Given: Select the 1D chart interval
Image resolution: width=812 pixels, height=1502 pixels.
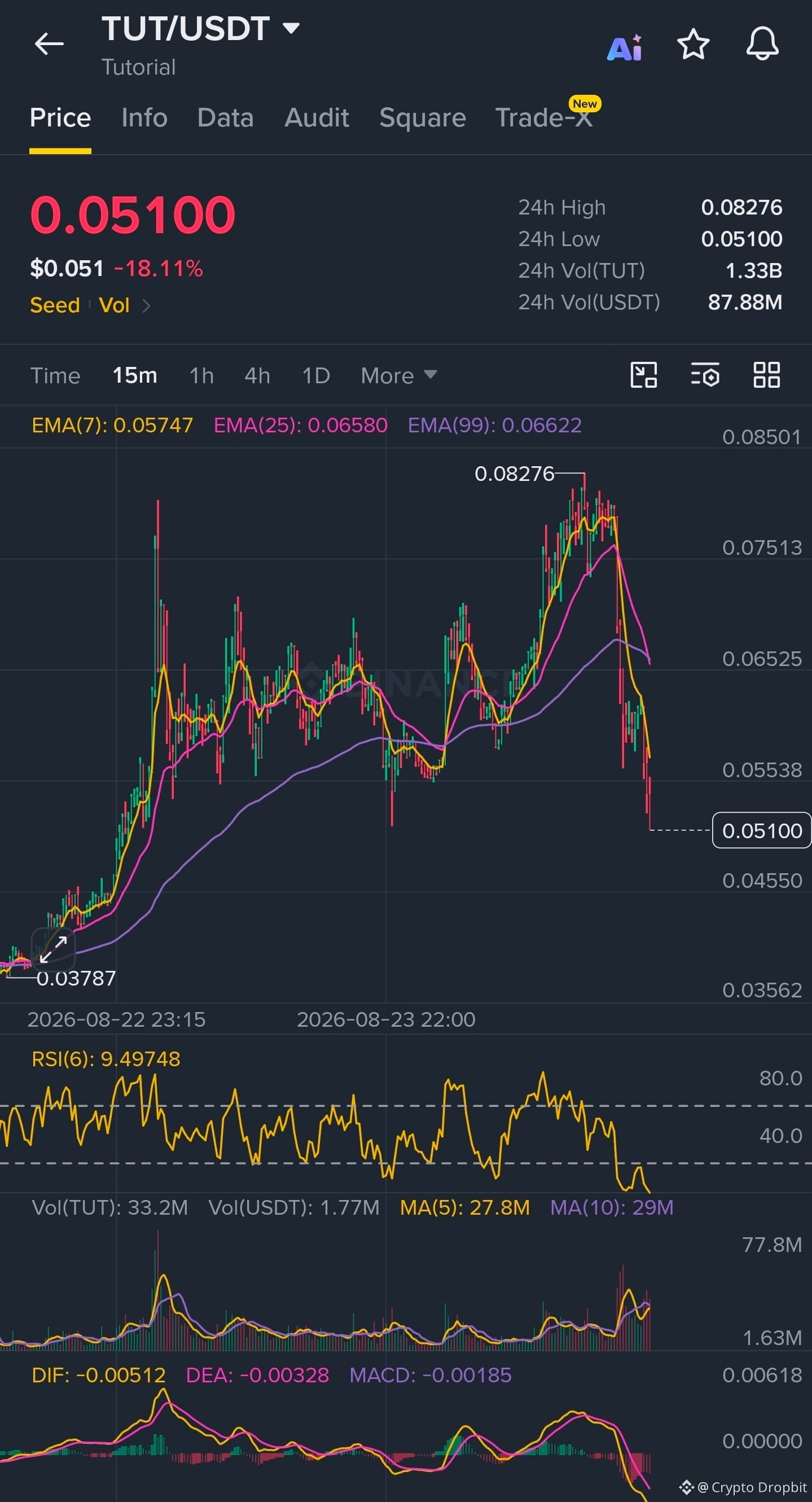Looking at the screenshot, I should [316, 375].
